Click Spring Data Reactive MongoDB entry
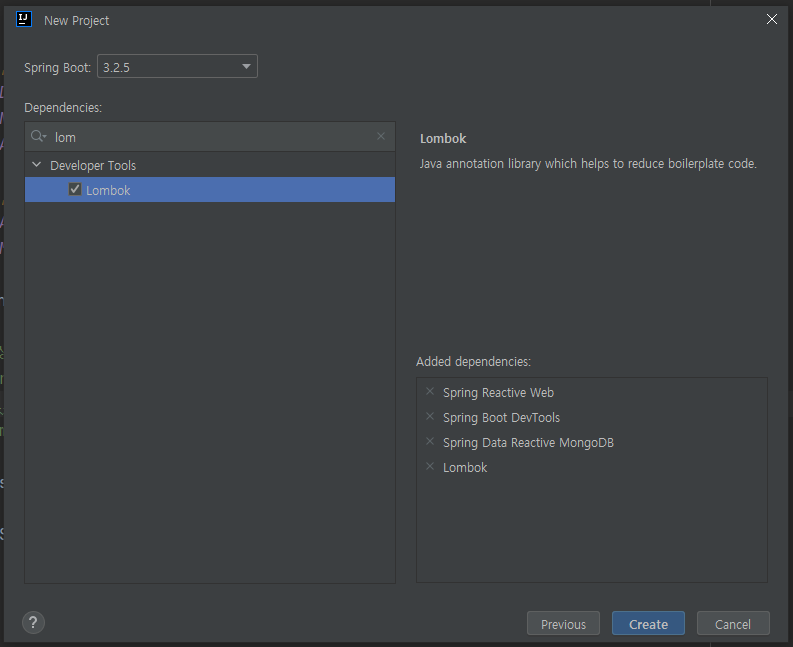Image resolution: width=793 pixels, height=647 pixels. coord(528,443)
